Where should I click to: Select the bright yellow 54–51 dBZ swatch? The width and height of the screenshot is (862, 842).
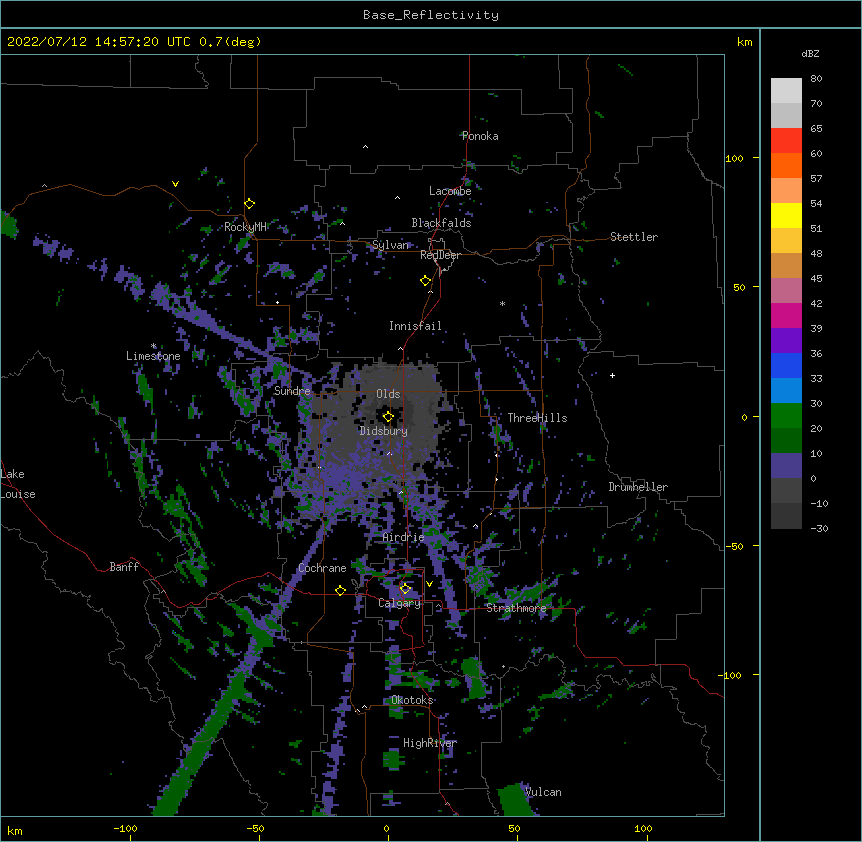click(786, 215)
